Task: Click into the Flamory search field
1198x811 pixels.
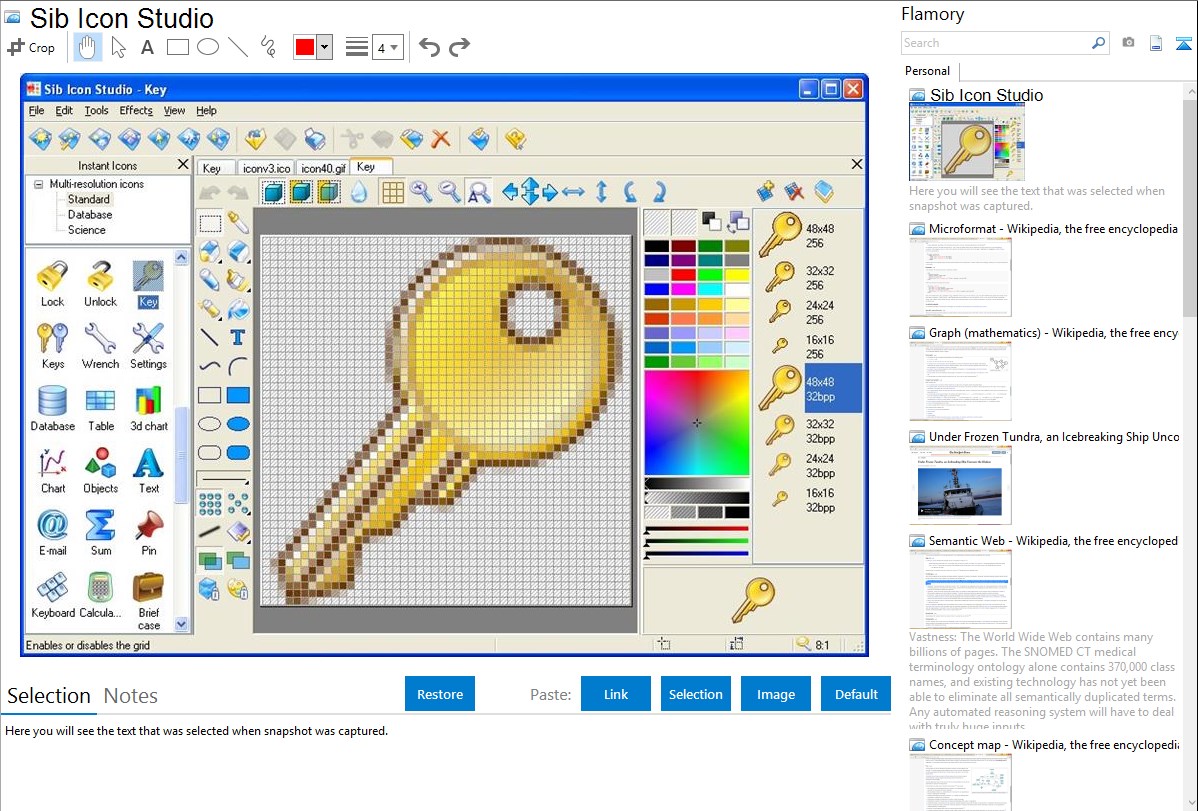Action: click(995, 43)
